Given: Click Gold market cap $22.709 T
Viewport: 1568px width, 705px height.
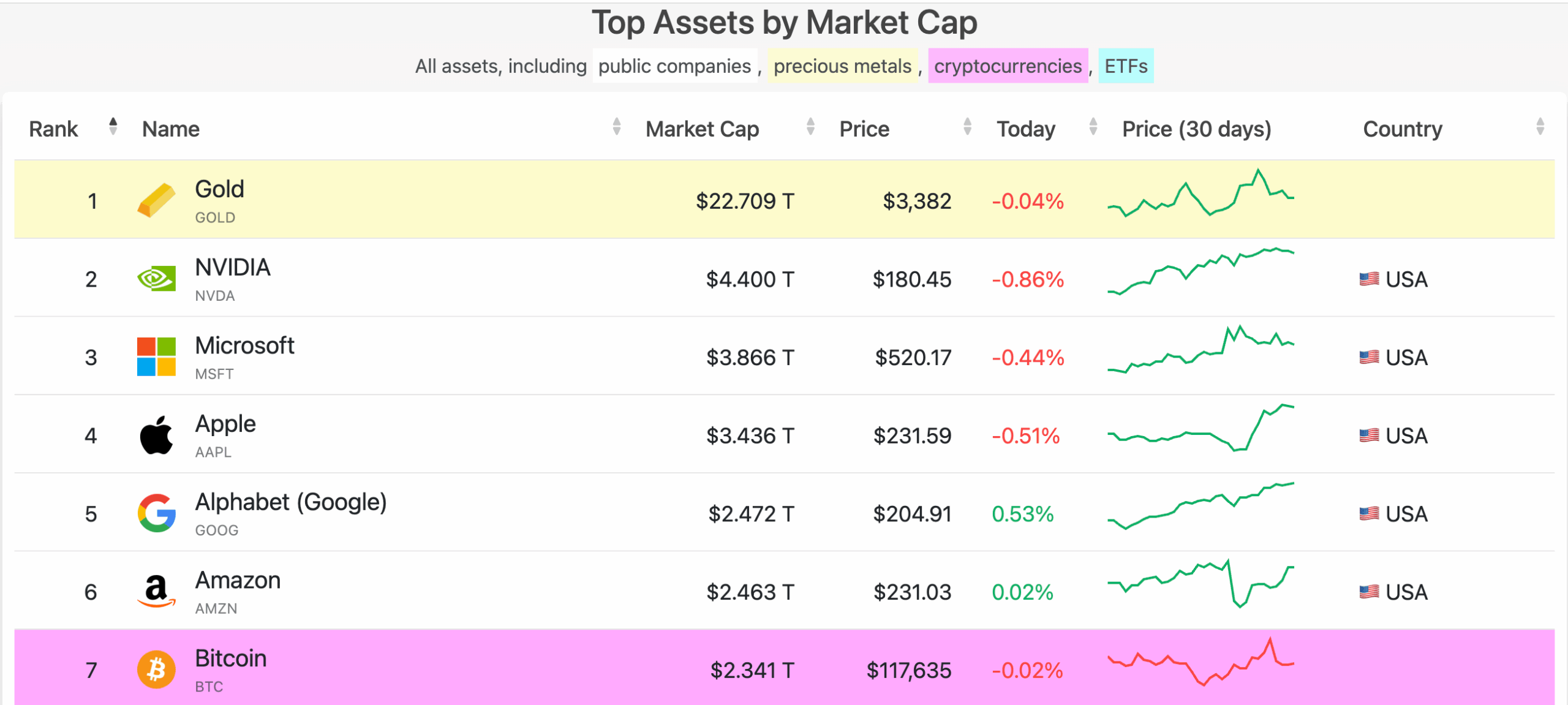Looking at the screenshot, I should tap(745, 201).
